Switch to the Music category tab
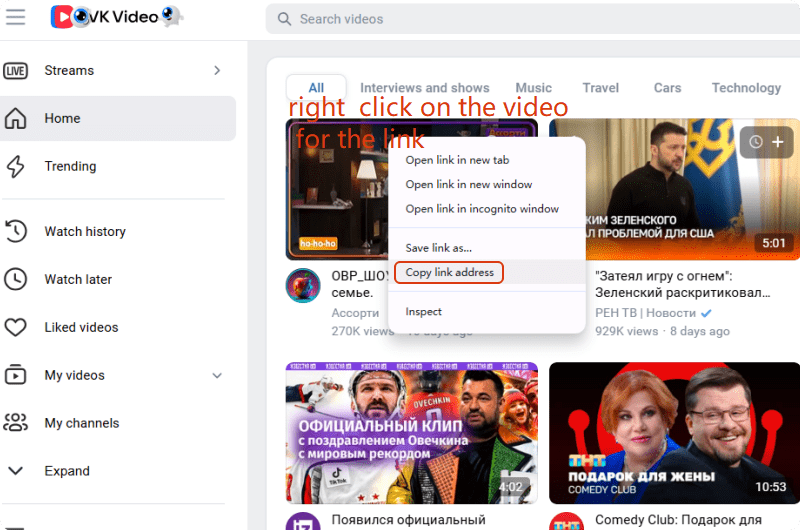The height and width of the screenshot is (530, 800). (x=533, y=88)
